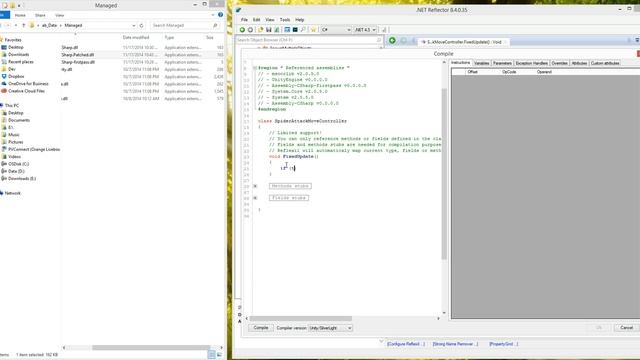Open the PropertyGrid link
Image resolution: width=640 pixels, height=360 pixels.
[x=504, y=344]
